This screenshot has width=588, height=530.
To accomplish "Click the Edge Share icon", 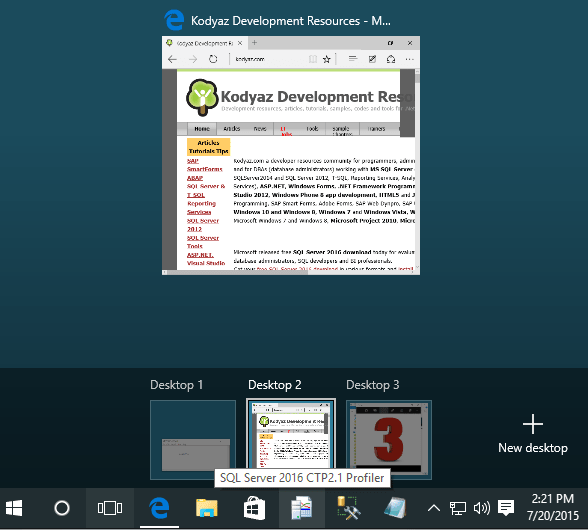I will [391, 59].
